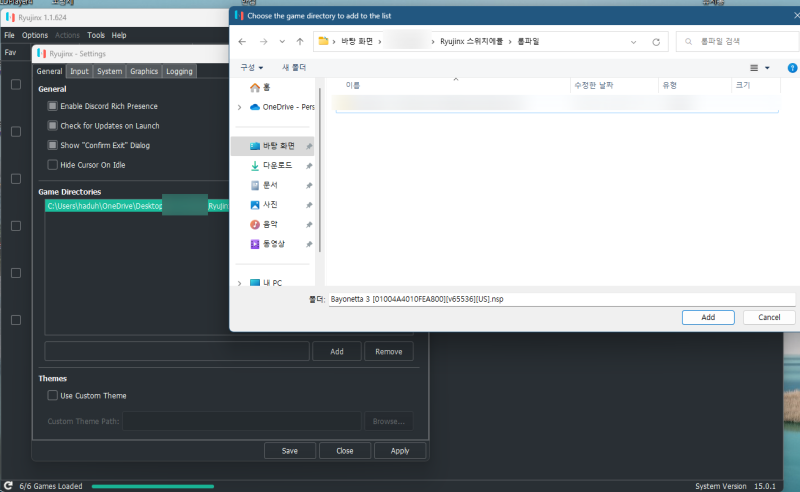Click the forward arrow in file dialog

point(263,42)
